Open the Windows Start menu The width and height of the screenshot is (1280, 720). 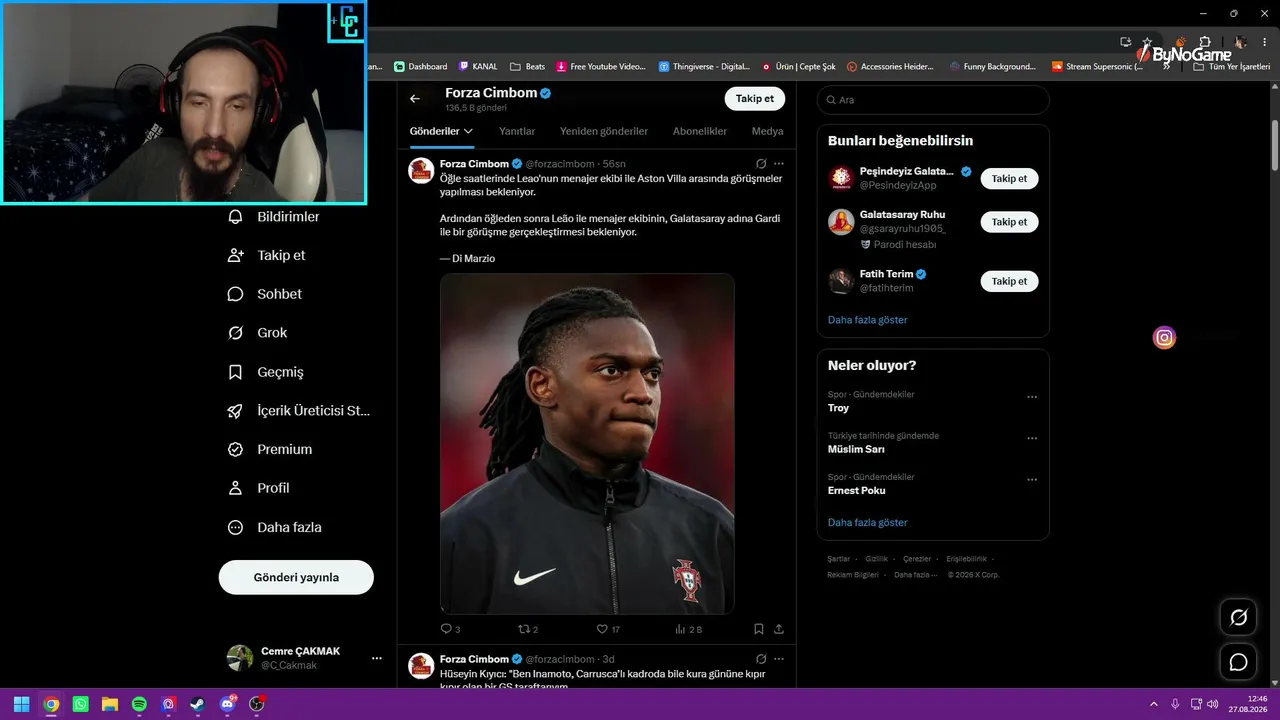(21, 704)
